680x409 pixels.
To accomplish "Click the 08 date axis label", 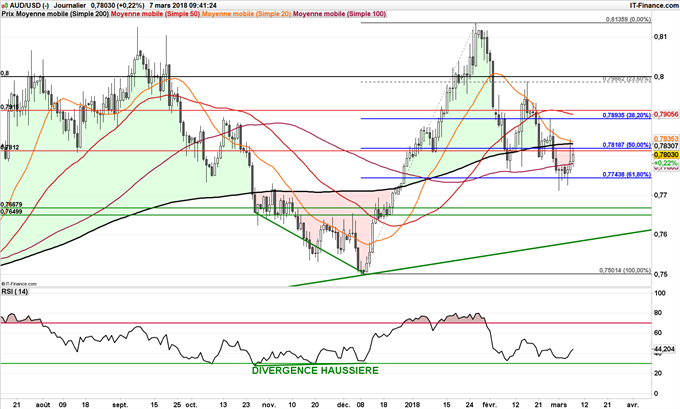I will [x=361, y=405].
